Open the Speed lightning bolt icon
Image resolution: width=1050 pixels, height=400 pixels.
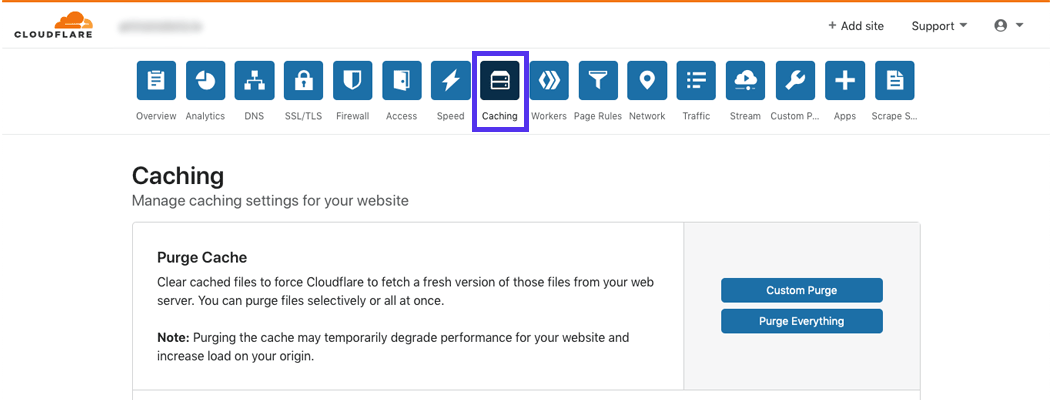pos(451,81)
